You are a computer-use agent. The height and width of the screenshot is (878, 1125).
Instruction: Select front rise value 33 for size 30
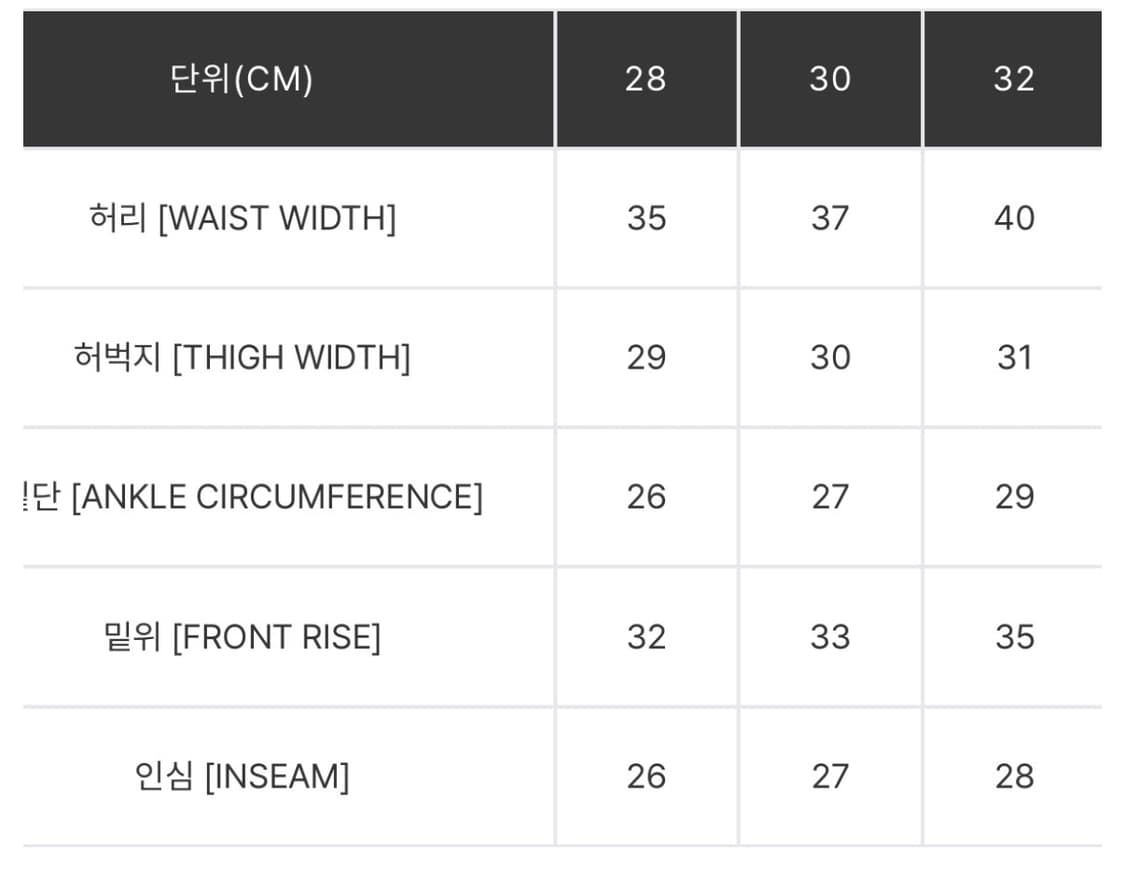(830, 637)
